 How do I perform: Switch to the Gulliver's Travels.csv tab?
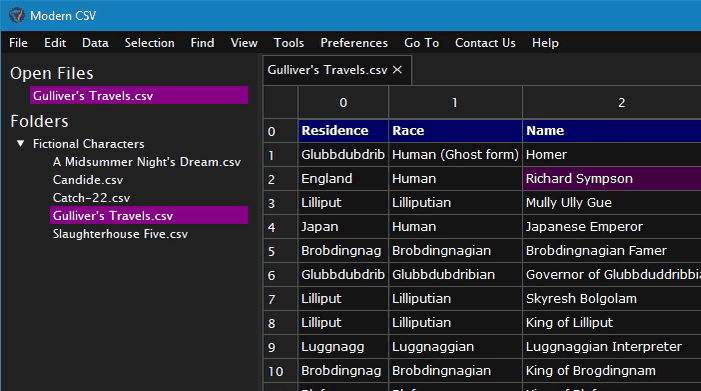click(327, 70)
